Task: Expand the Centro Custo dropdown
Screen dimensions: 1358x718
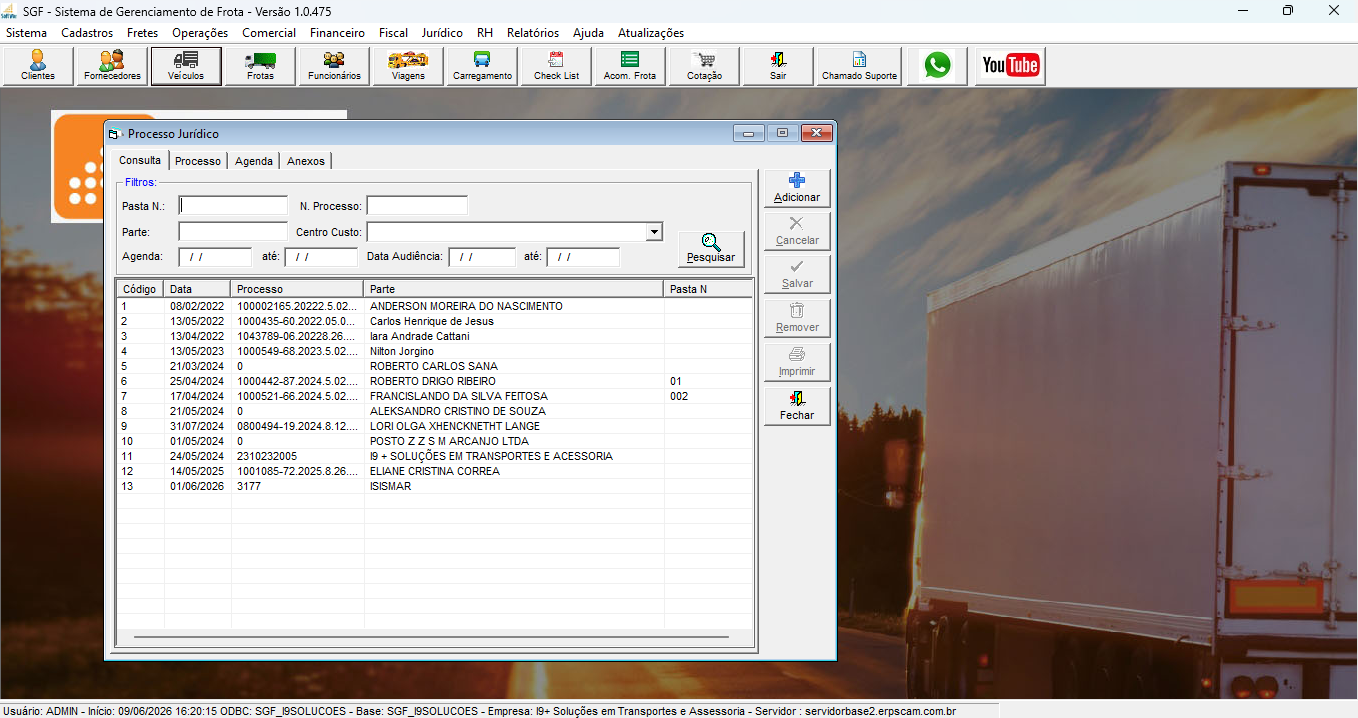Action: 654,232
